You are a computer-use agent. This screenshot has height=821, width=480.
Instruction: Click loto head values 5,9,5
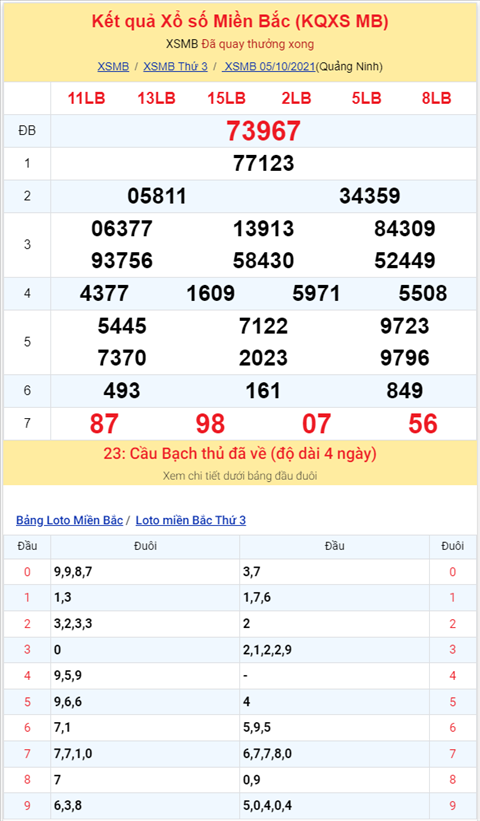click(x=257, y=727)
